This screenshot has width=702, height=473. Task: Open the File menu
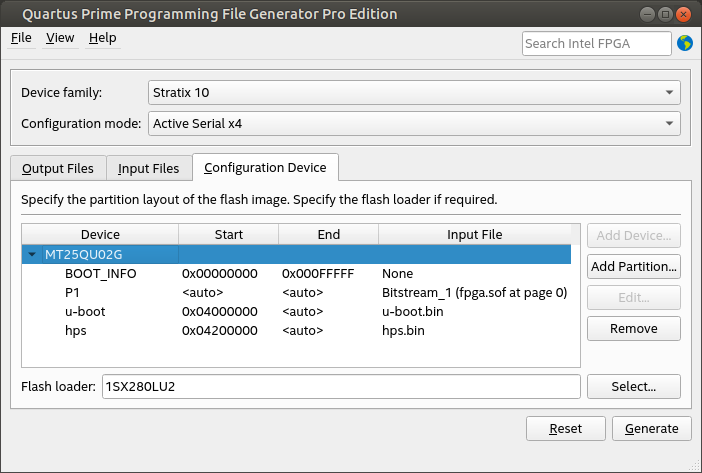(x=21, y=38)
